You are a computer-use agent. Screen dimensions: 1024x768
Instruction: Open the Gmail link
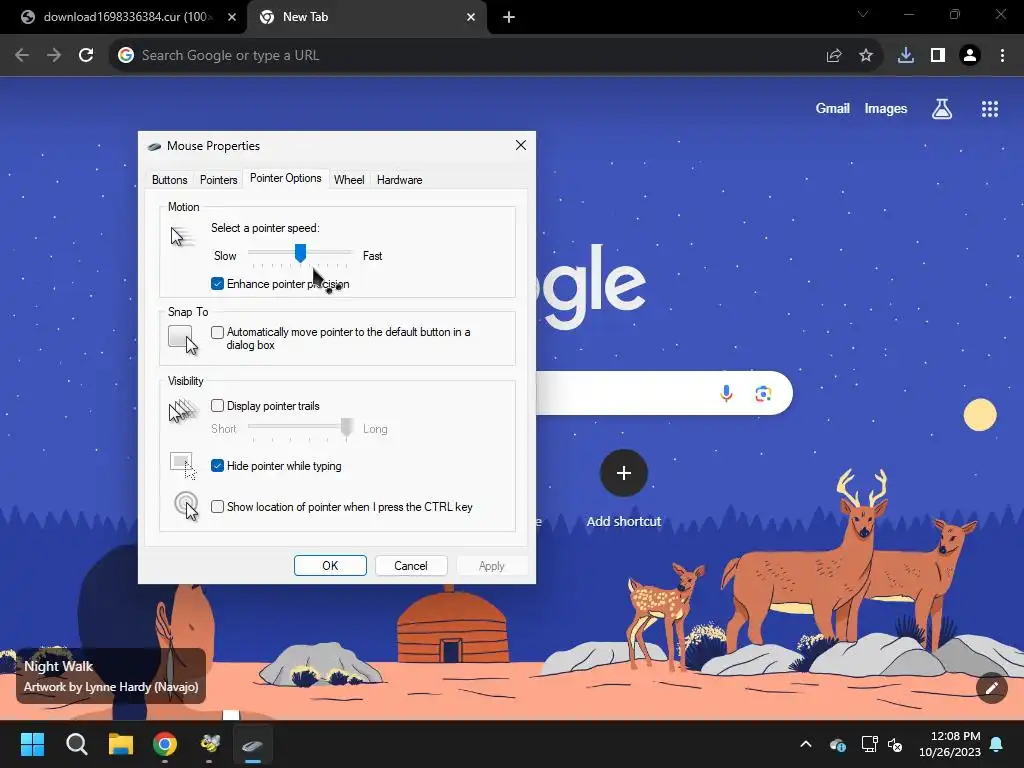833,108
